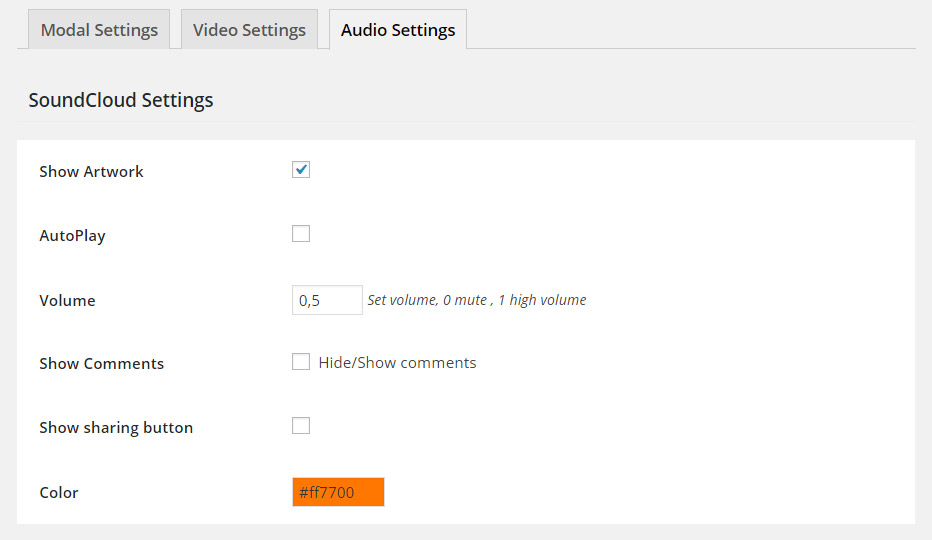The width and height of the screenshot is (932, 540).
Task: Click the #ff7700 hex value text
Action: point(326,493)
